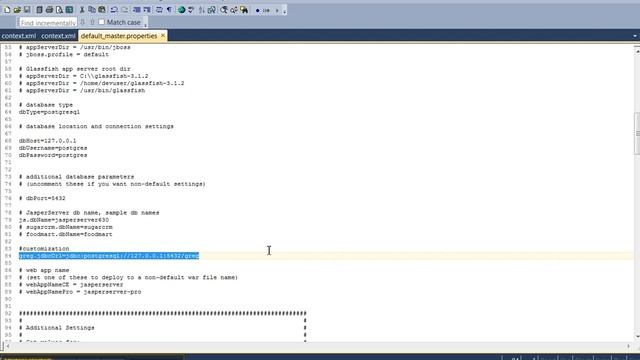Click the # web app name line
The height and width of the screenshot is (360, 640).
pos(44,270)
